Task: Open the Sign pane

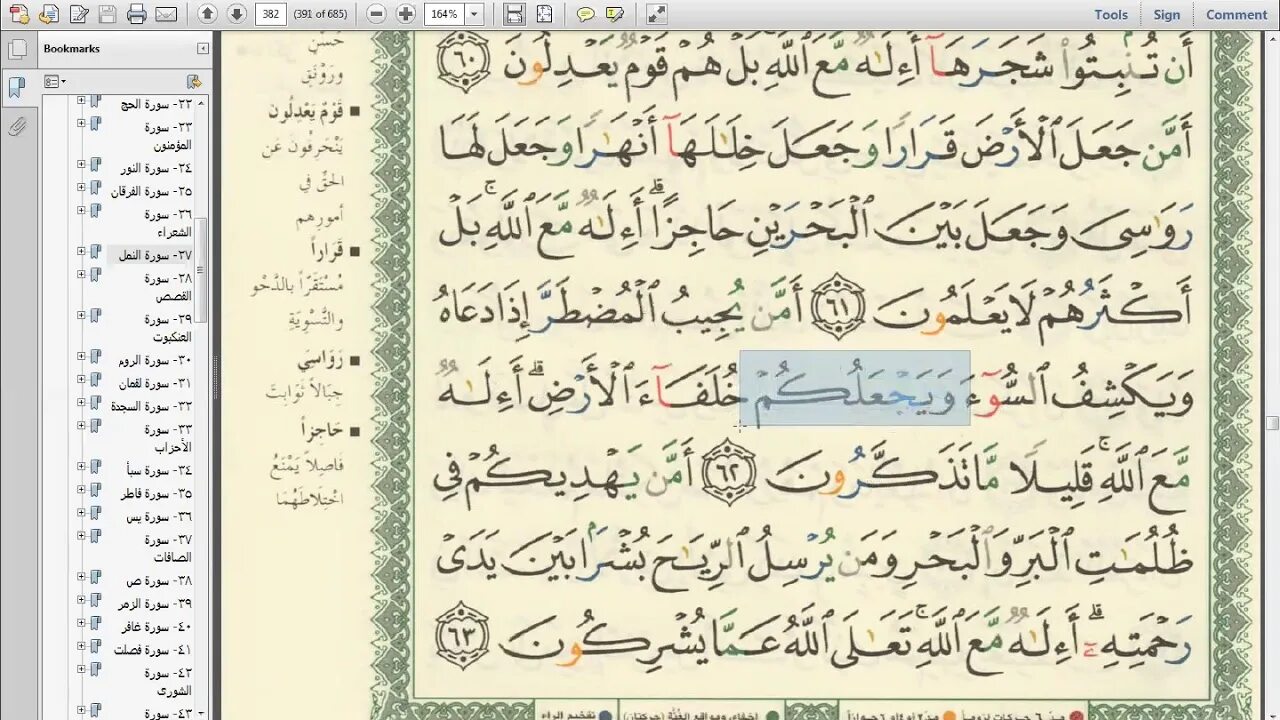Action: [1167, 14]
